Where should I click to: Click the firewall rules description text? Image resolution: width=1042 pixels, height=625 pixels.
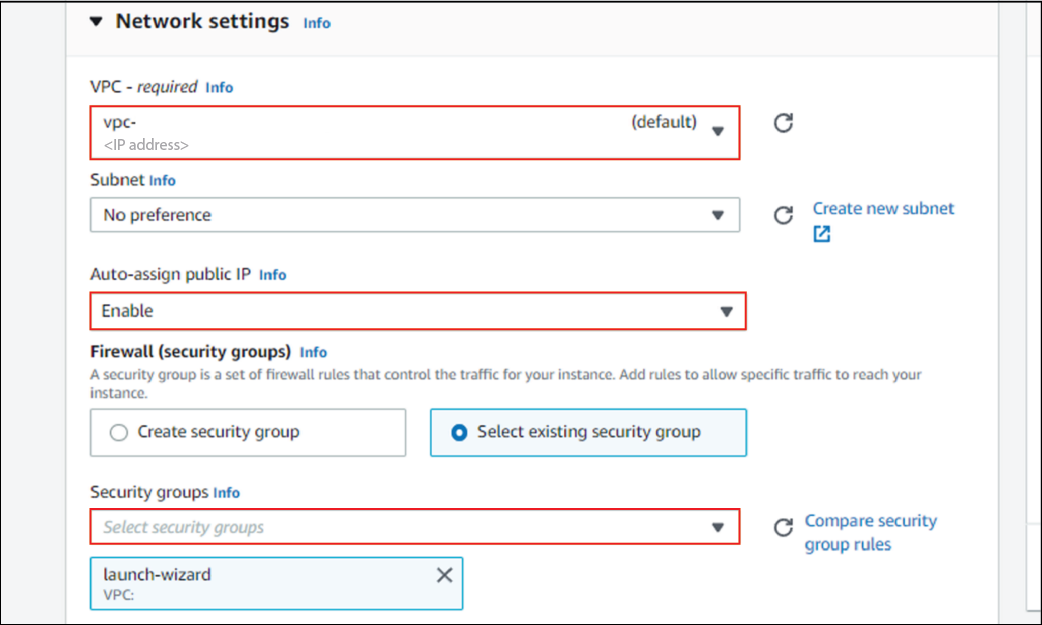(x=506, y=384)
